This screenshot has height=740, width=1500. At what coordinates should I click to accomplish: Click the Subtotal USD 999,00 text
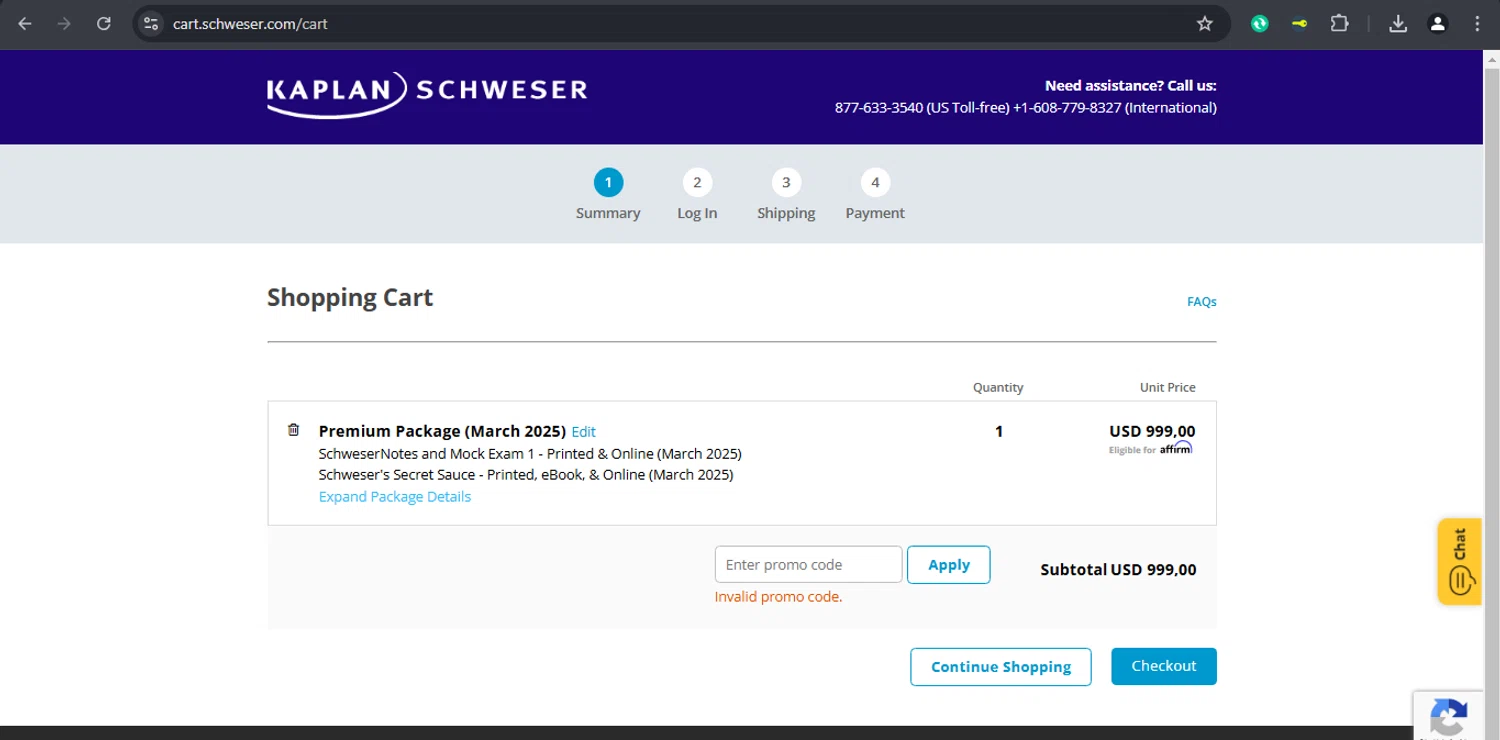click(x=1118, y=570)
